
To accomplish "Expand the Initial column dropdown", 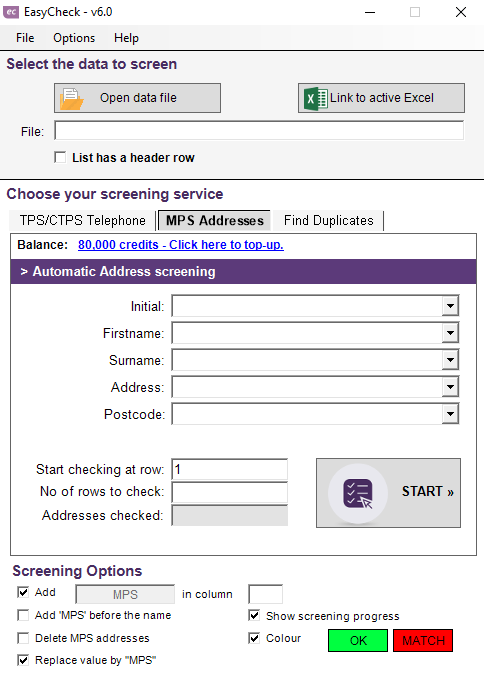I will (450, 306).
